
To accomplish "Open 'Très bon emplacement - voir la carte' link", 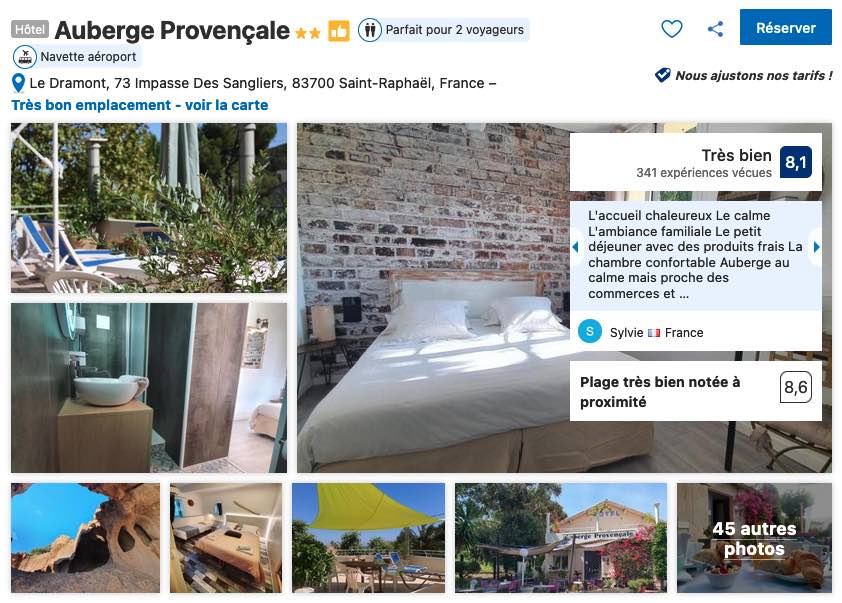I will (x=140, y=105).
